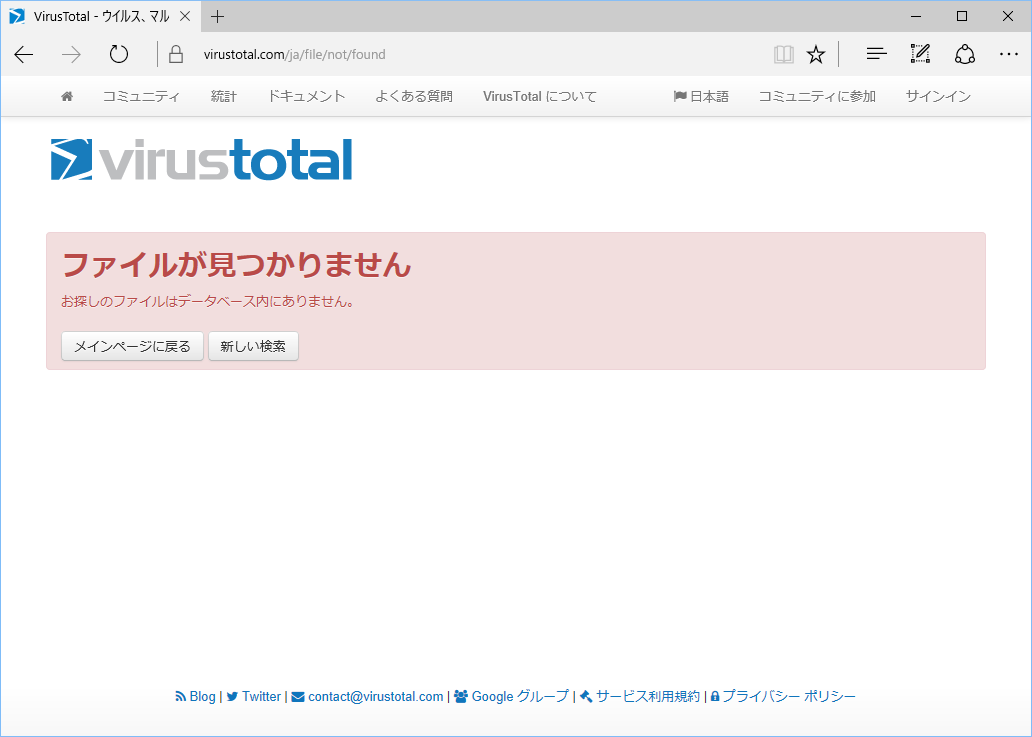Close the browser window
Image resolution: width=1032 pixels, height=737 pixels.
(x=1007, y=16)
